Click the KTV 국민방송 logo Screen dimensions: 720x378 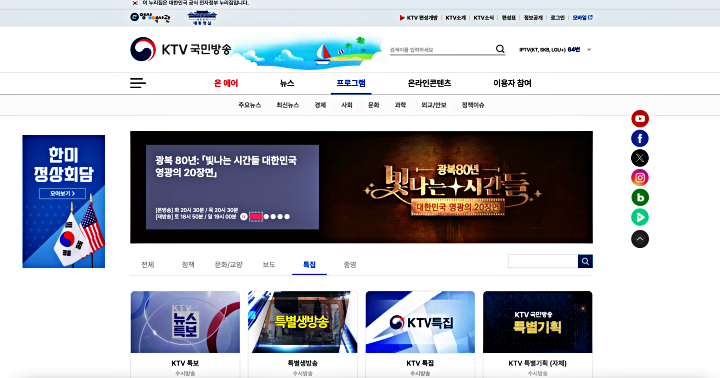180,49
